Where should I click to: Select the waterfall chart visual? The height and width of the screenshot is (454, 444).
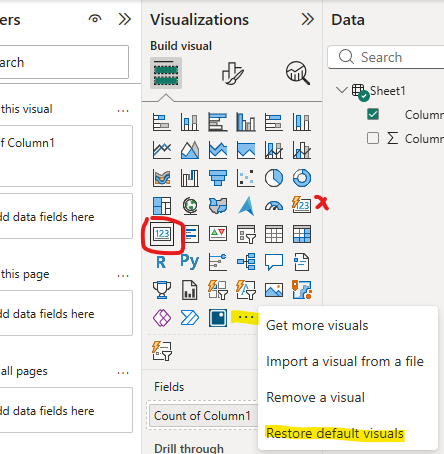[190, 178]
